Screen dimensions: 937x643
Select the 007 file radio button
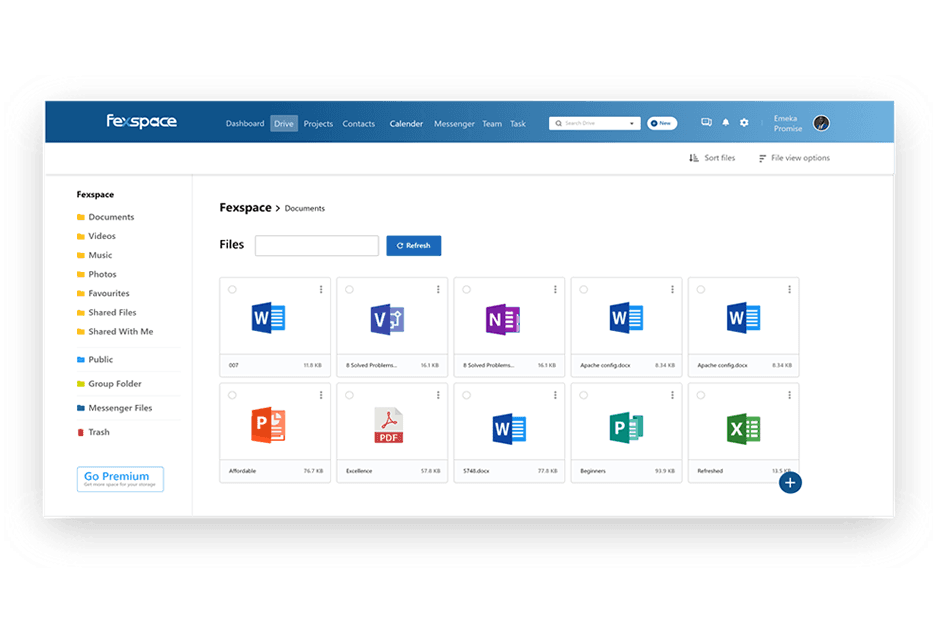point(232,289)
